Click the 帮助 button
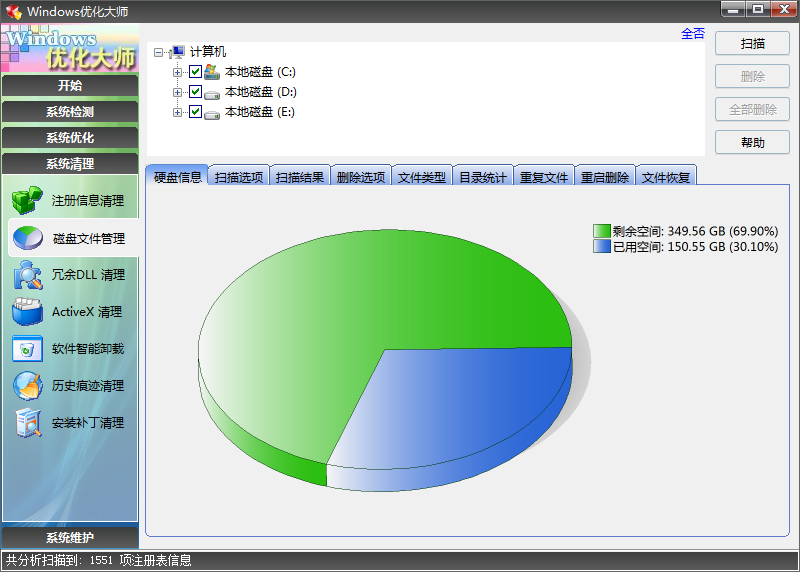 pyautogui.click(x=752, y=142)
